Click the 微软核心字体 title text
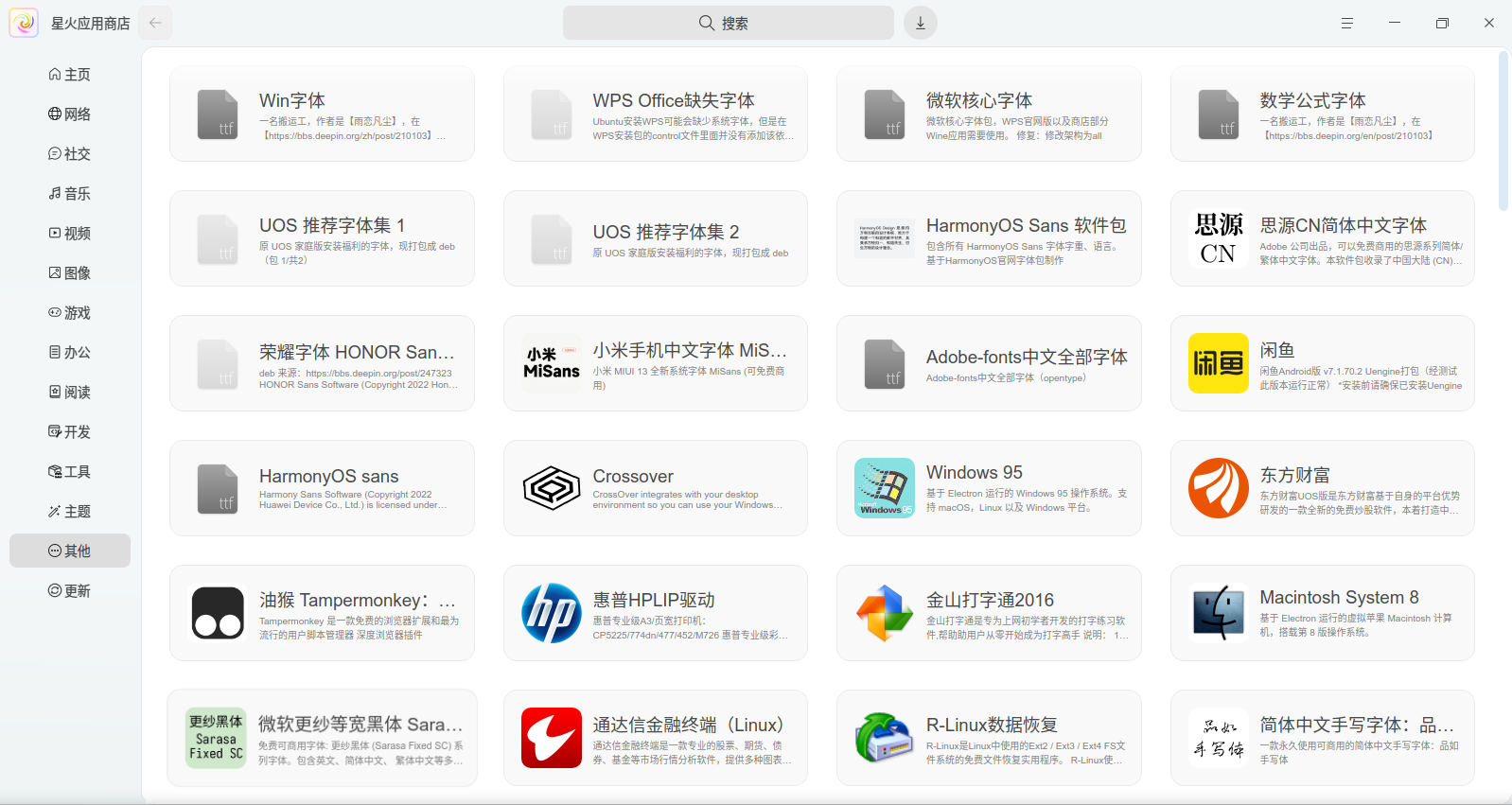1512x805 pixels. (979, 100)
